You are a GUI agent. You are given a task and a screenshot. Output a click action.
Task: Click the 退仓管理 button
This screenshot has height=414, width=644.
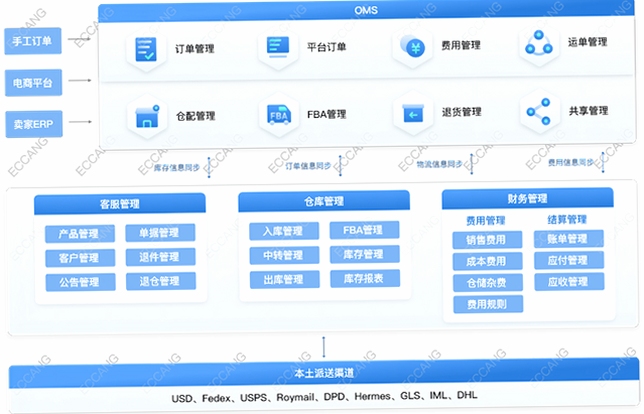(x=161, y=281)
